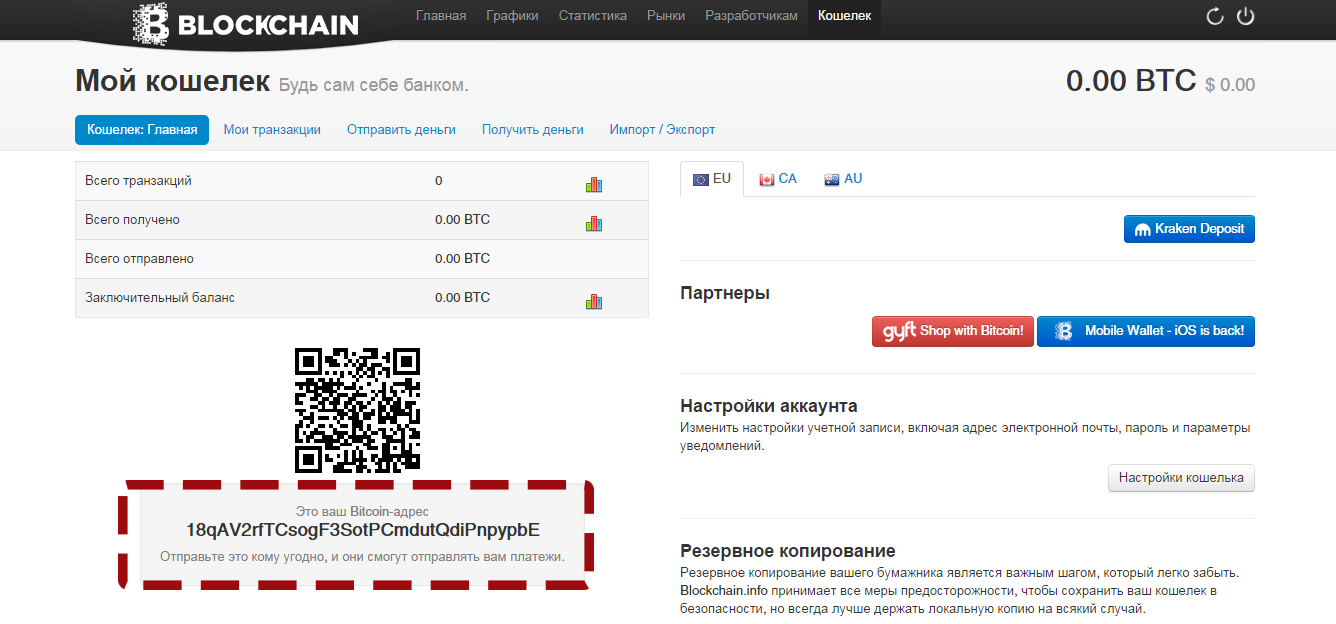This screenshot has width=1336, height=624.
Task: Open the Кошелек menu item in navigation
Action: pyautogui.click(x=843, y=16)
